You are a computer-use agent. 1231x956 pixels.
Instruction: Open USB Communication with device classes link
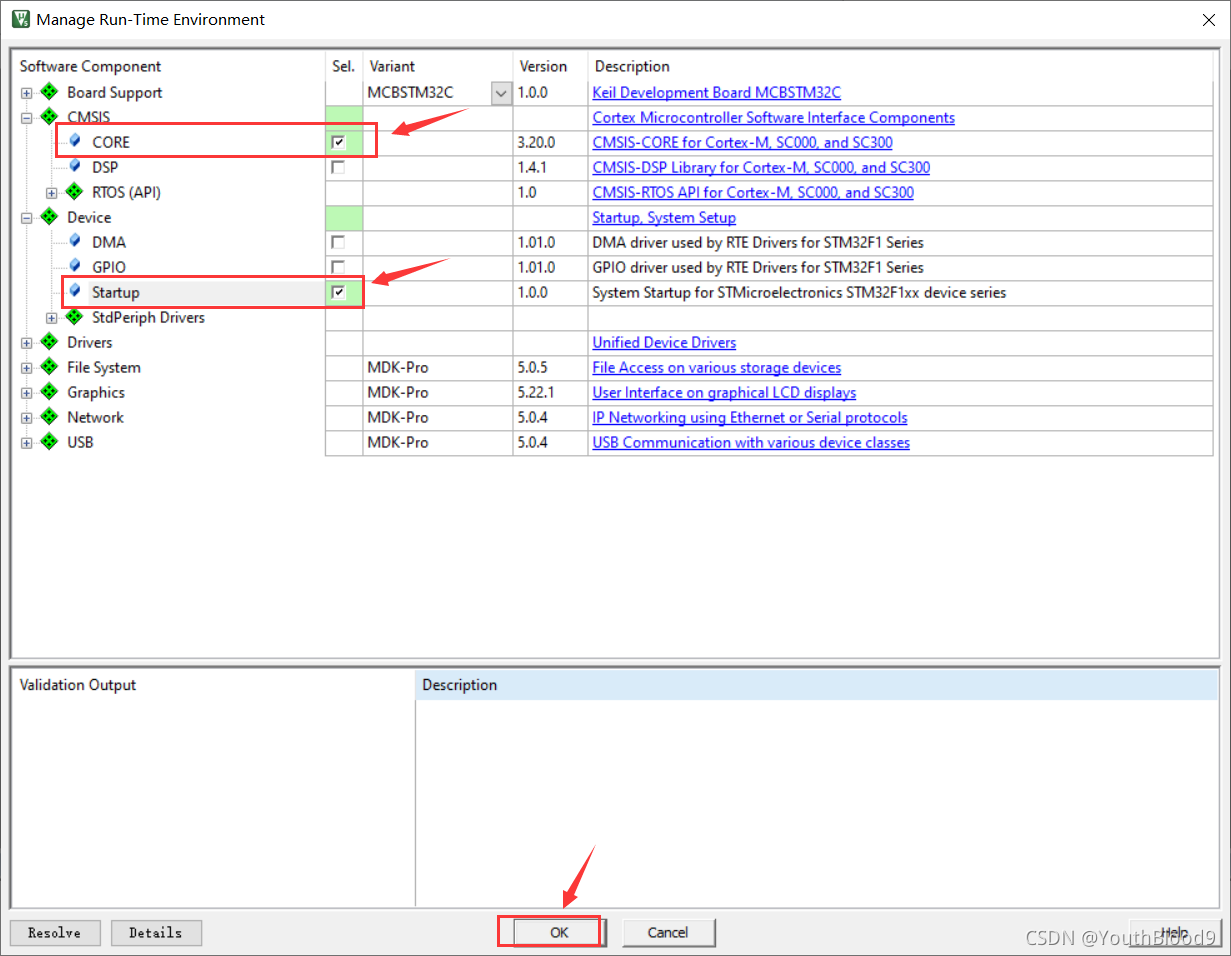pyautogui.click(x=751, y=442)
